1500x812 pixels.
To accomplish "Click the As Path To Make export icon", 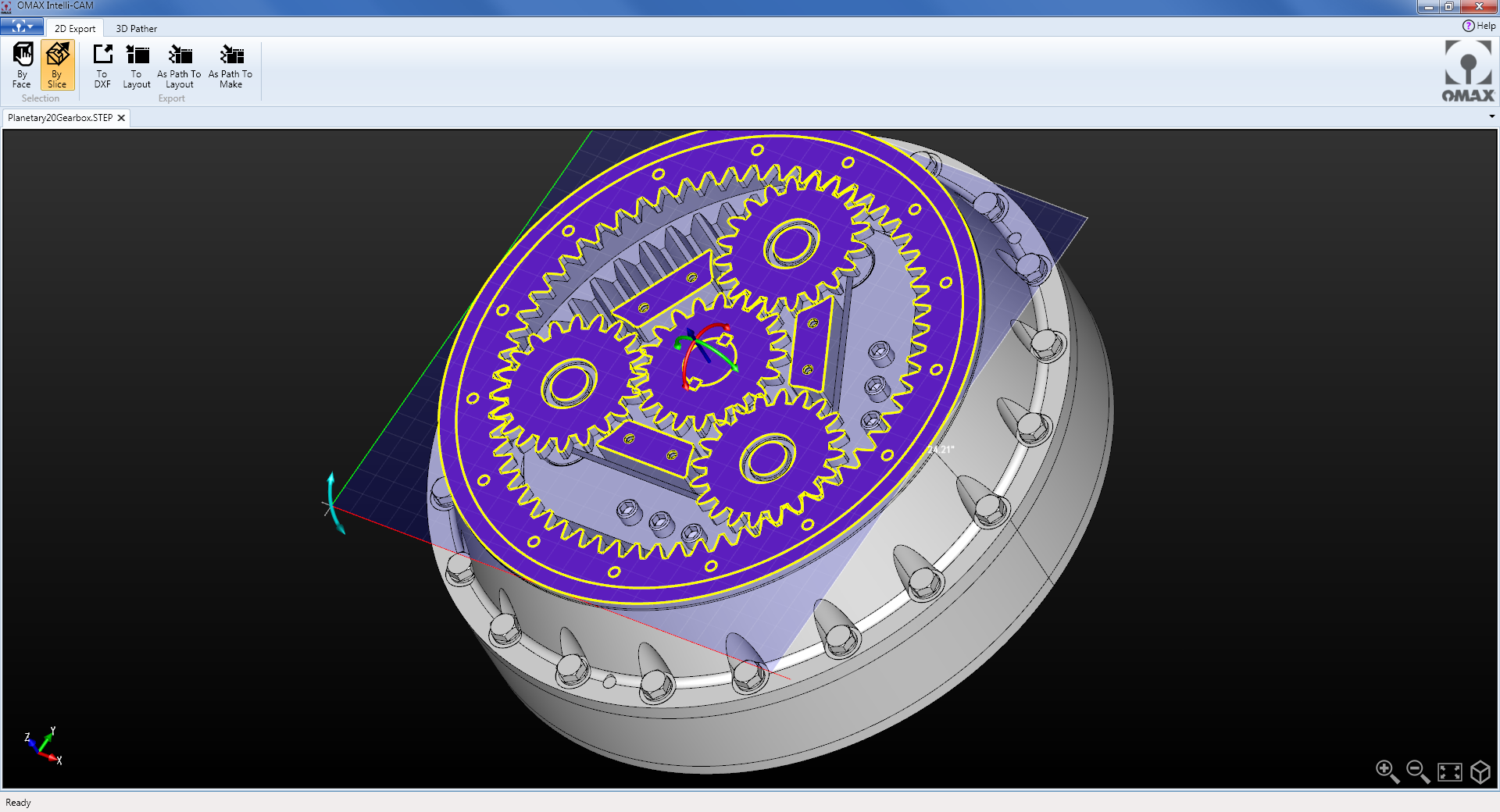I will click(x=230, y=62).
